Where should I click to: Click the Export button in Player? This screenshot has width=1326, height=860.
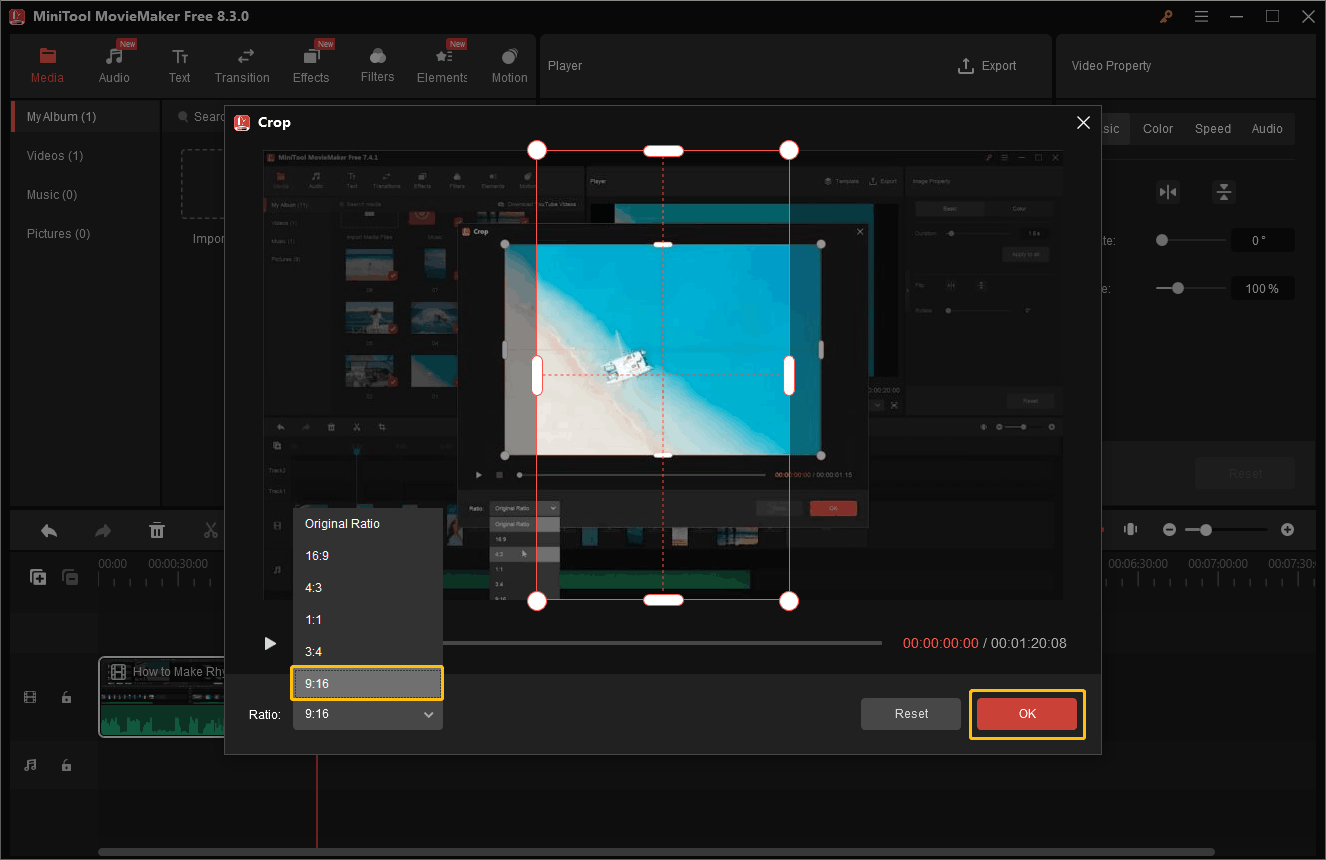coord(987,66)
